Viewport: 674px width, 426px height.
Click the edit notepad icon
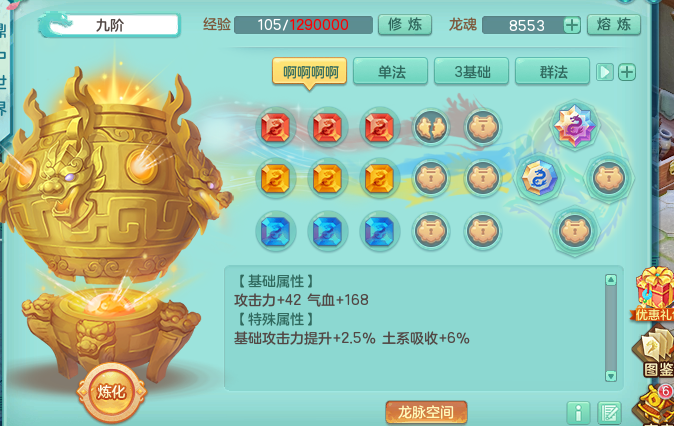[609, 413]
